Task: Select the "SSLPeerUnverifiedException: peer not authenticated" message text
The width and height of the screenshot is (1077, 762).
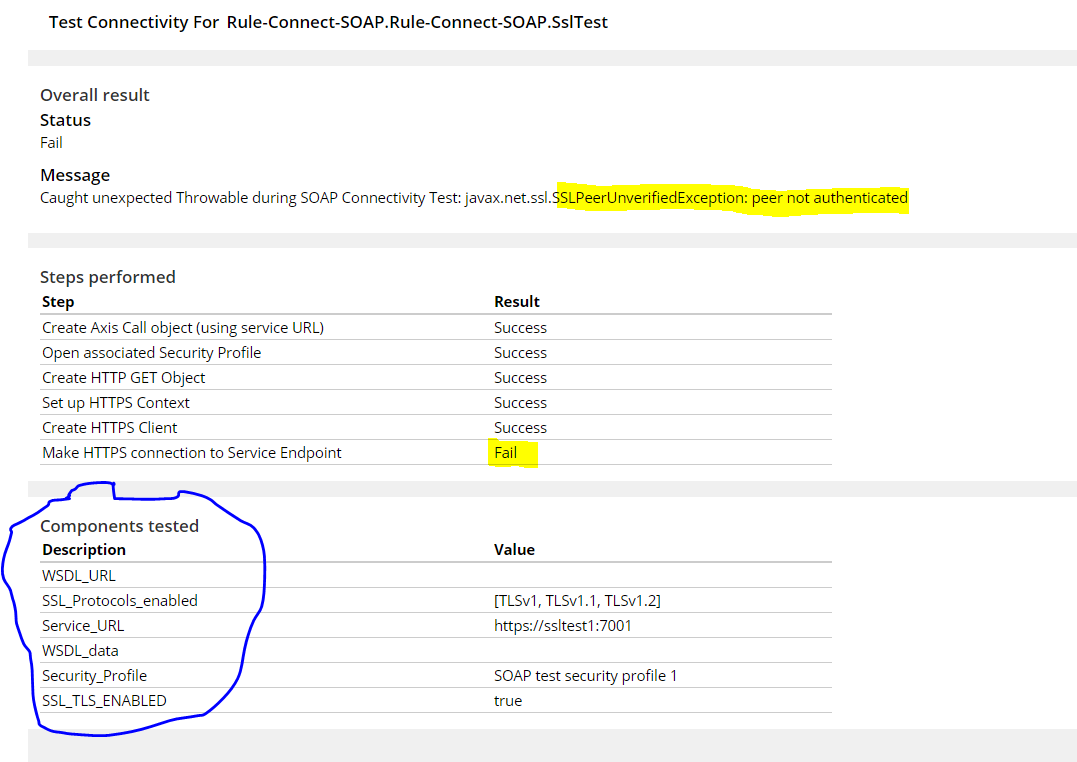Action: 731,198
